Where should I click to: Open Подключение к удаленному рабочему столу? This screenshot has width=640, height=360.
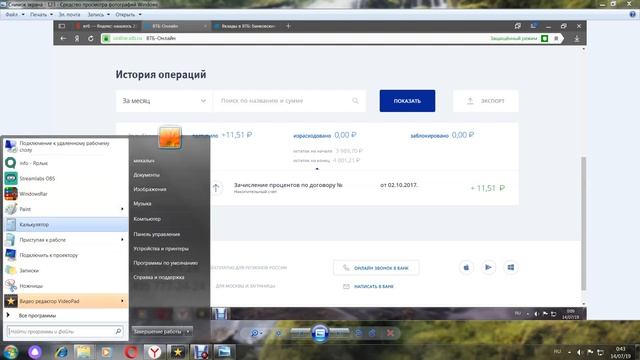click(x=66, y=147)
